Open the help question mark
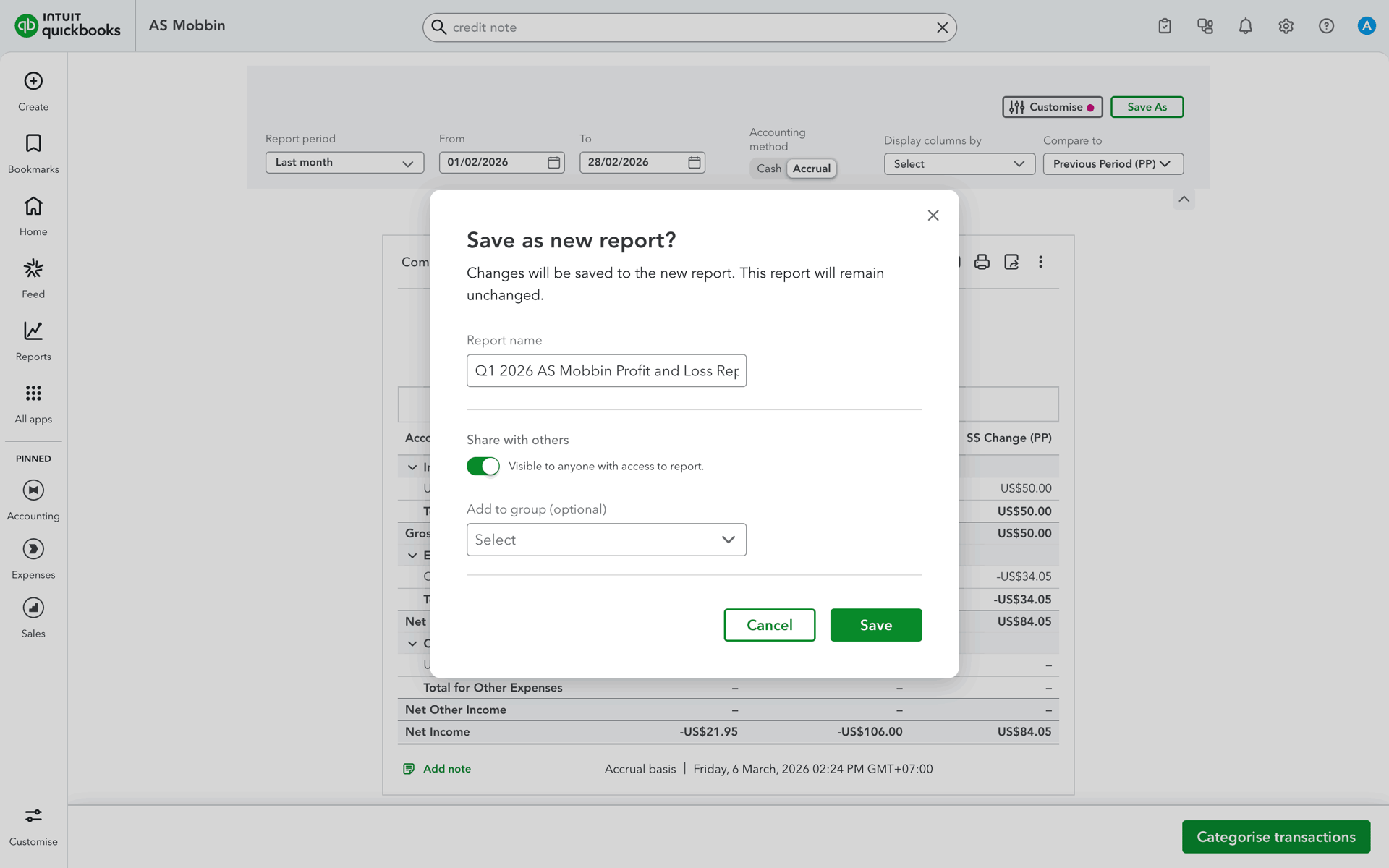Viewport: 1389px width, 868px height. (1326, 26)
